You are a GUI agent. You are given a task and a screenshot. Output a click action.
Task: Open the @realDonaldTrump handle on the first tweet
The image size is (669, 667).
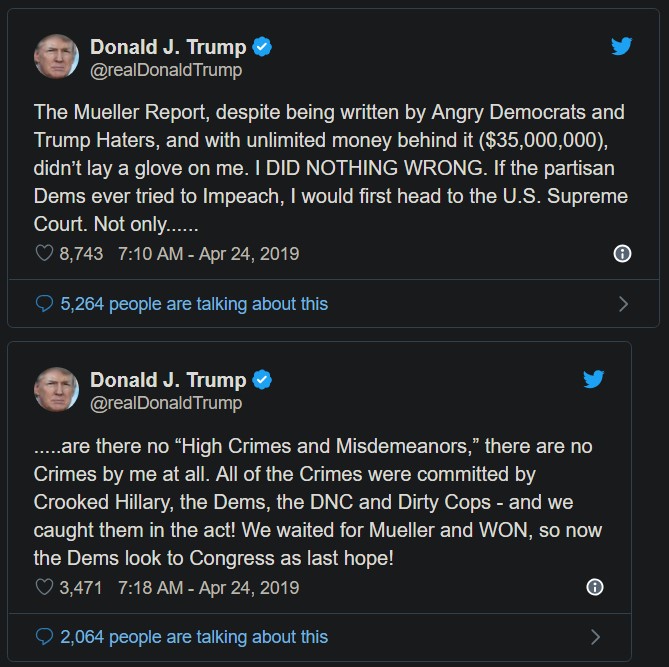click(166, 70)
